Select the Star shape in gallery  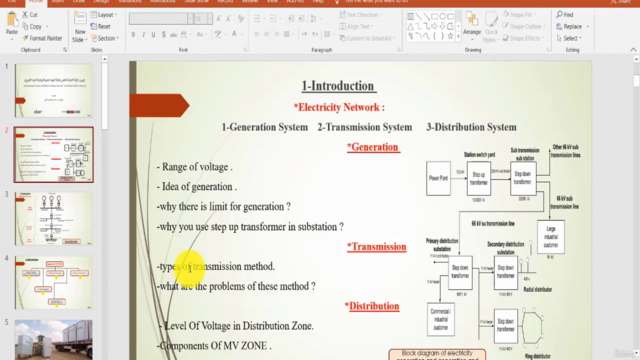450,36
